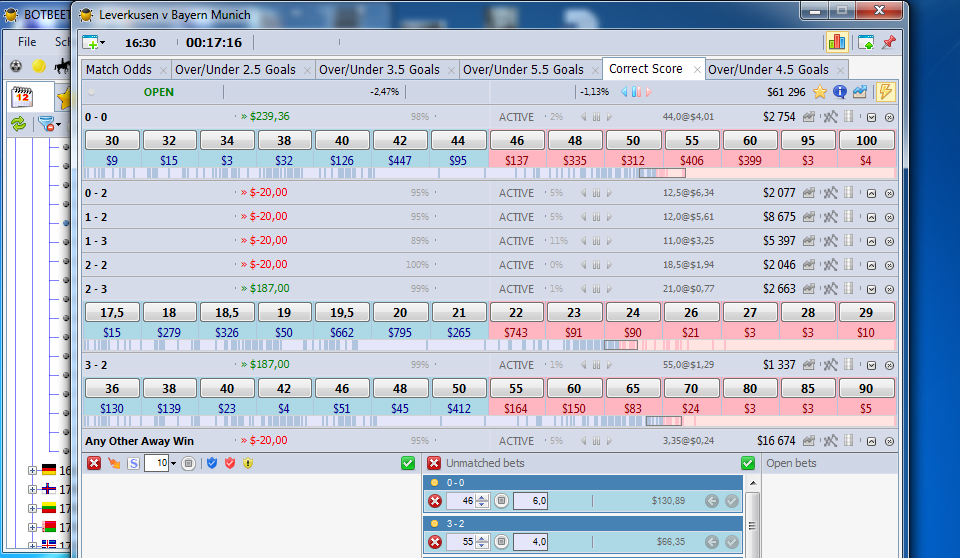Open the File menu in BOTBEETLE window
This screenshot has height=558, width=960.
click(27, 42)
